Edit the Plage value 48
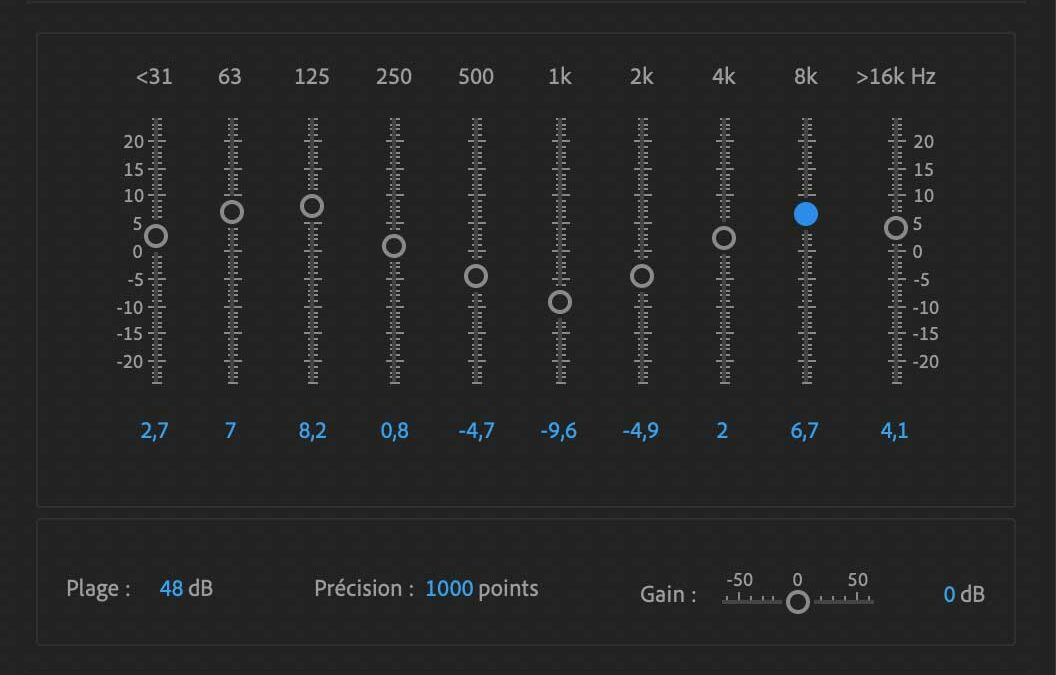The height and width of the screenshot is (675, 1056). click(171, 589)
